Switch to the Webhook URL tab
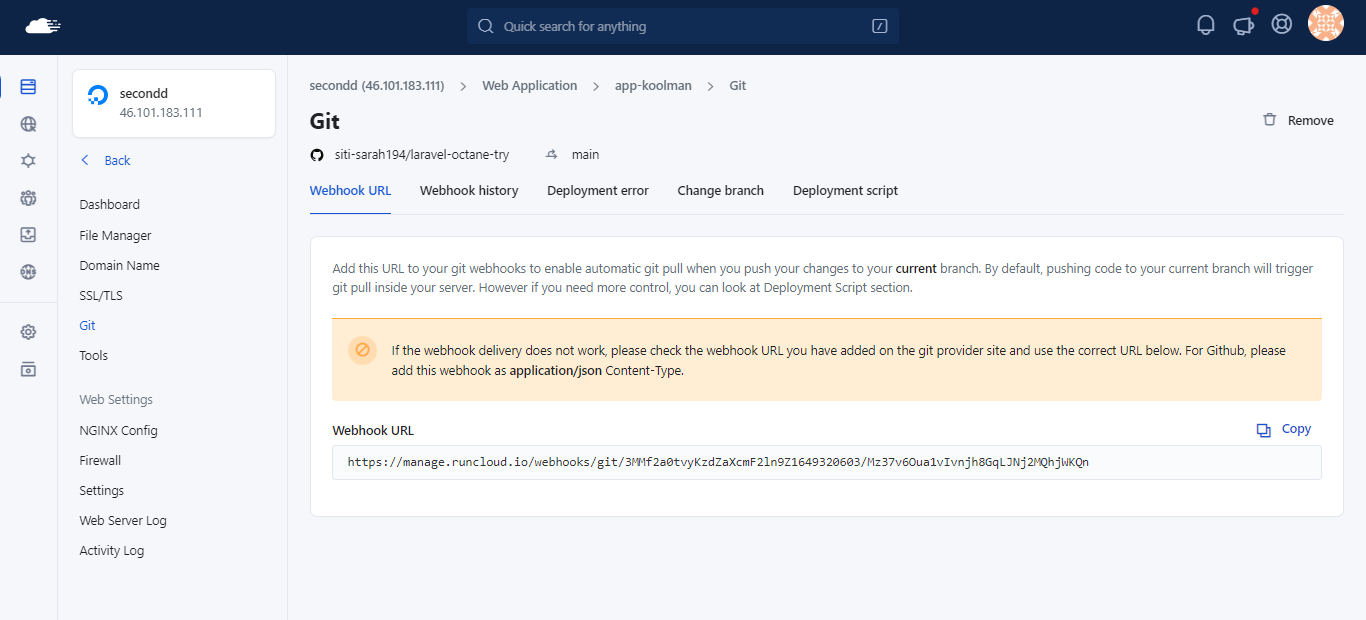Image resolution: width=1366 pixels, height=620 pixels. pos(351,191)
